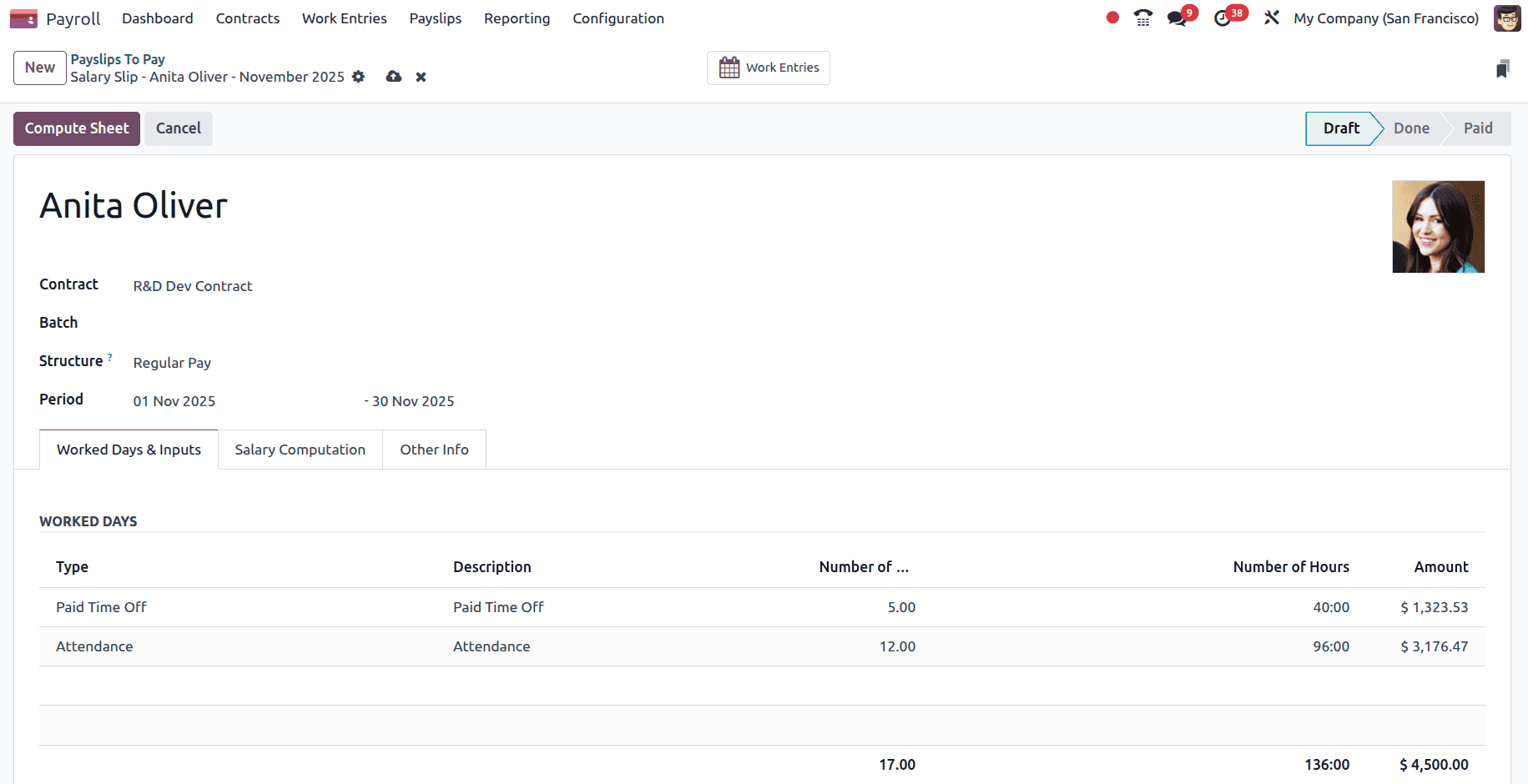Viewport: 1528px width, 784px height.
Task: Open the Other Info tab
Action: pyautogui.click(x=434, y=449)
